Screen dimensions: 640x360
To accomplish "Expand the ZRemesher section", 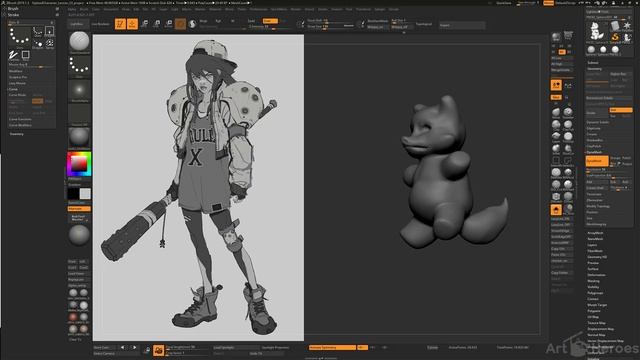I will click(x=594, y=200).
